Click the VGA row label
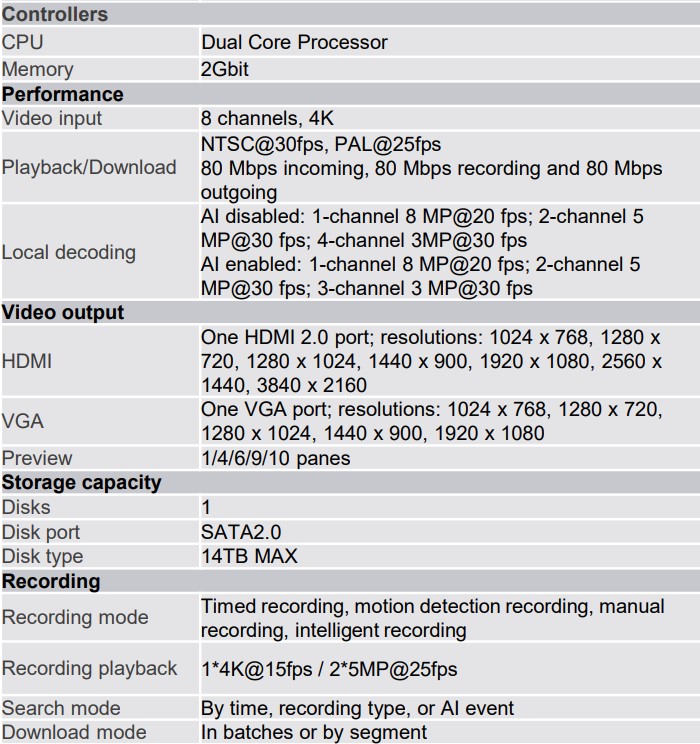Screen dimensions: 700x744 coord(23,421)
